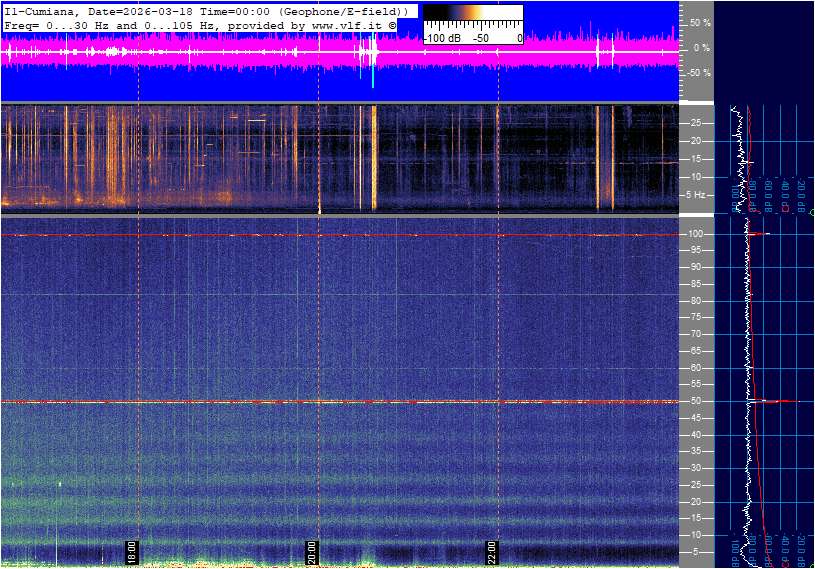
Task: Select the 20:00 time marker
Action: (312, 551)
